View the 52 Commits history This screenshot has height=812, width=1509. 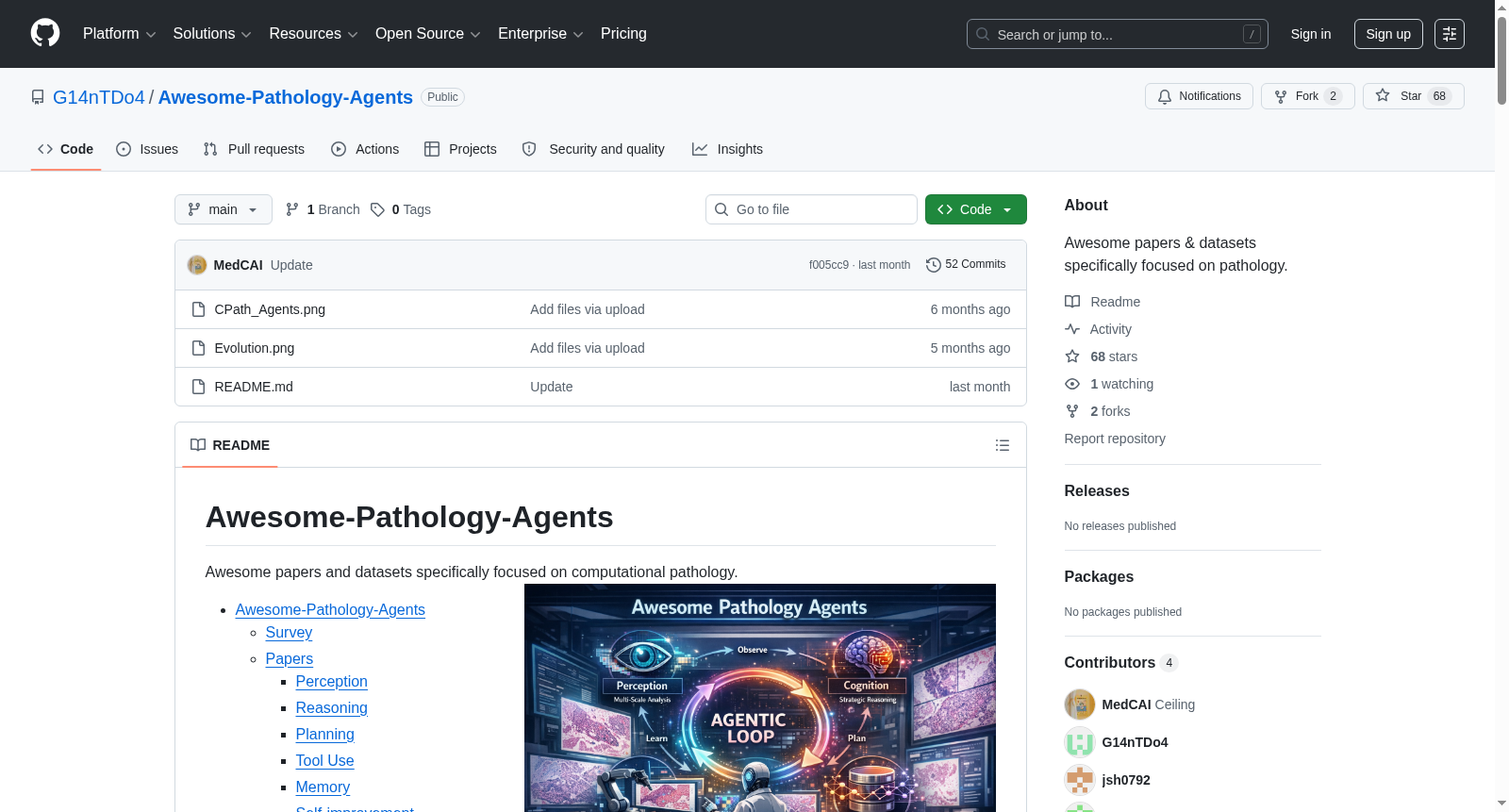click(966, 264)
